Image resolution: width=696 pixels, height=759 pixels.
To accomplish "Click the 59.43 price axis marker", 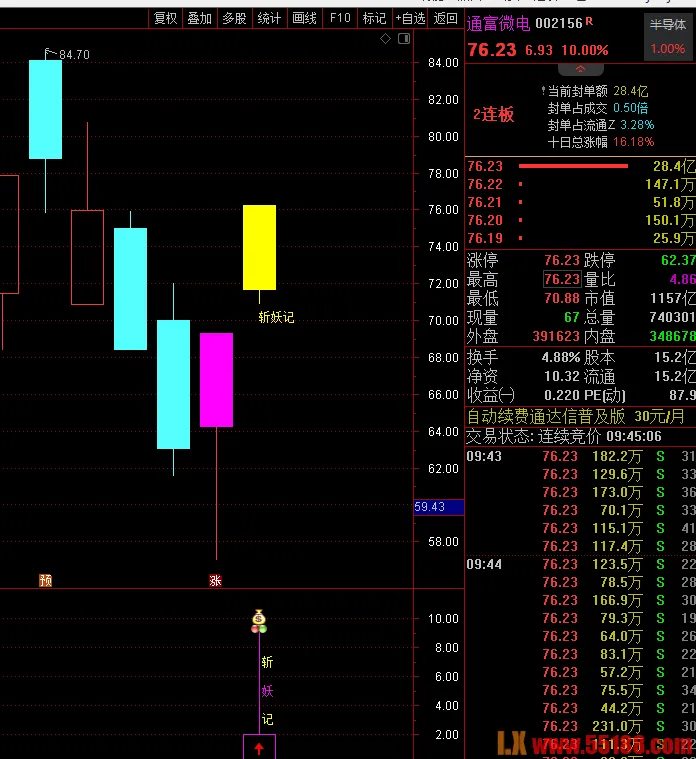I will click(439, 507).
